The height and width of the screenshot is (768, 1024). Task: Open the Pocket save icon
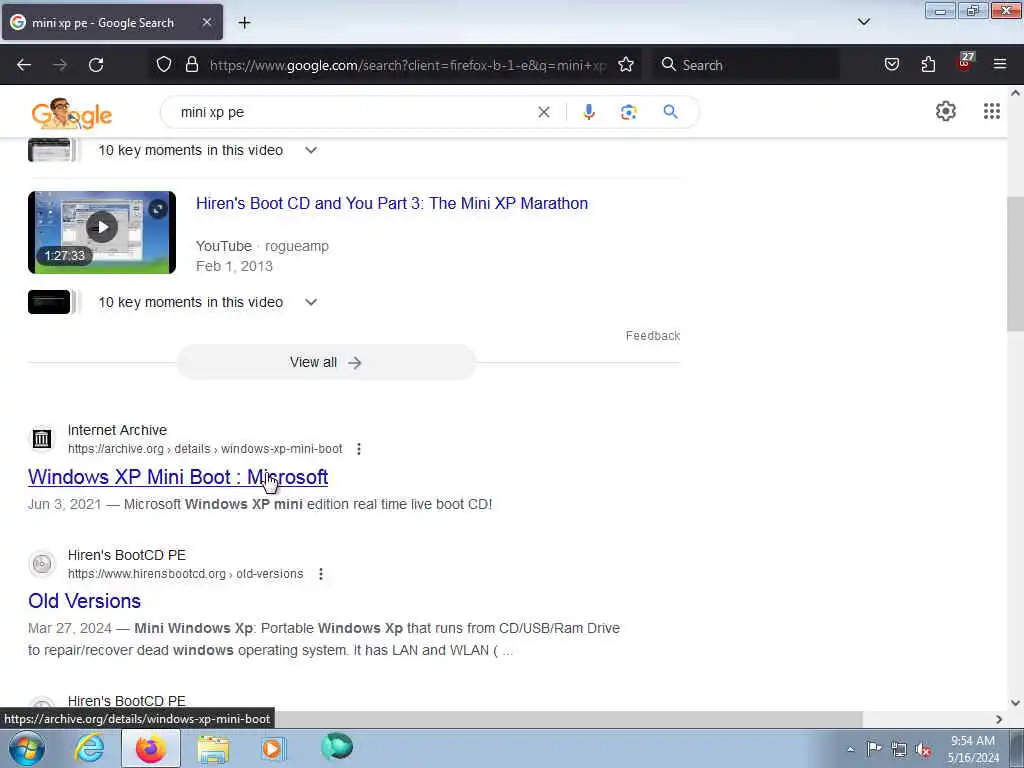tap(891, 64)
